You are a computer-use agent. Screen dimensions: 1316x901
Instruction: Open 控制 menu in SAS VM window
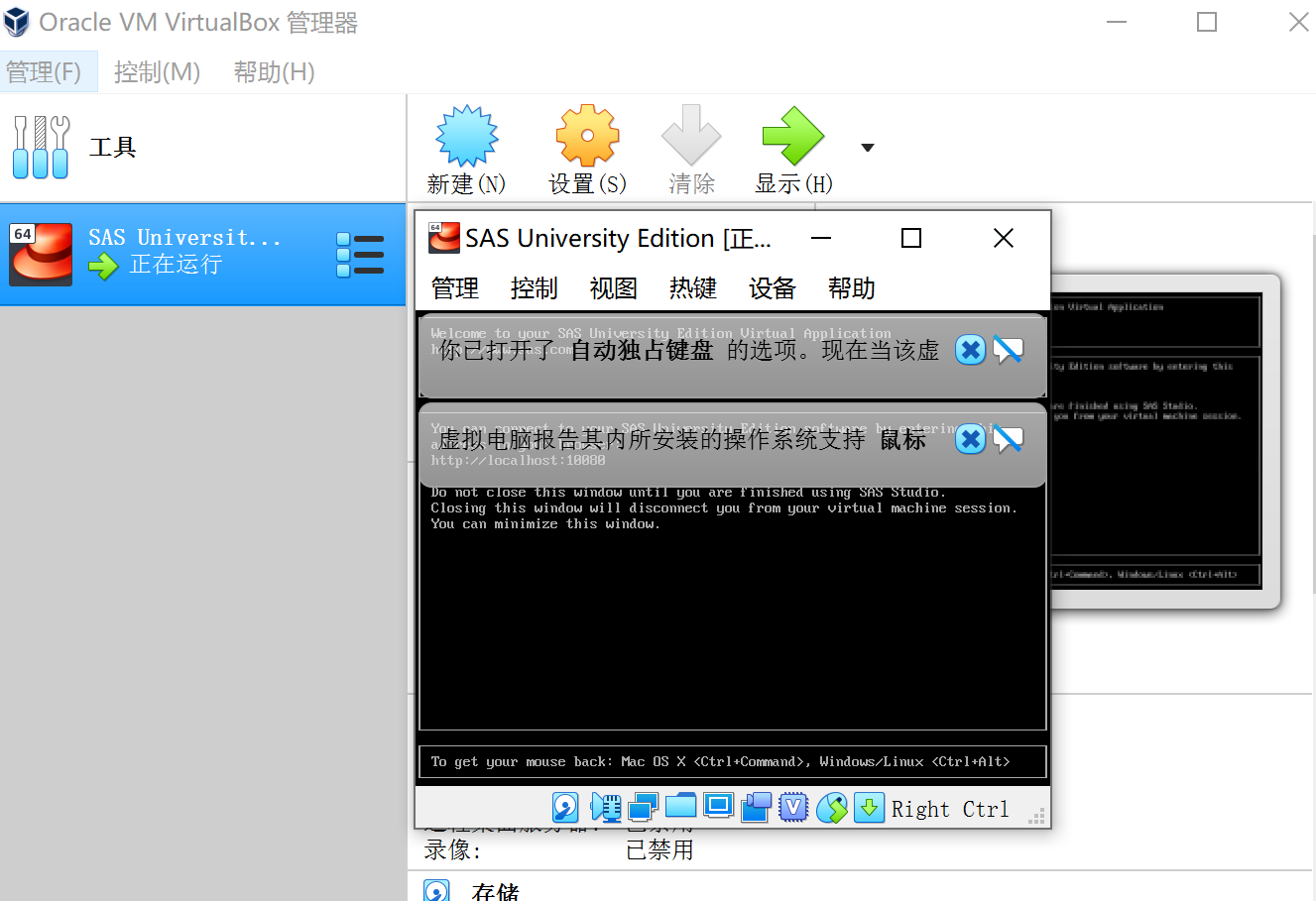(535, 288)
